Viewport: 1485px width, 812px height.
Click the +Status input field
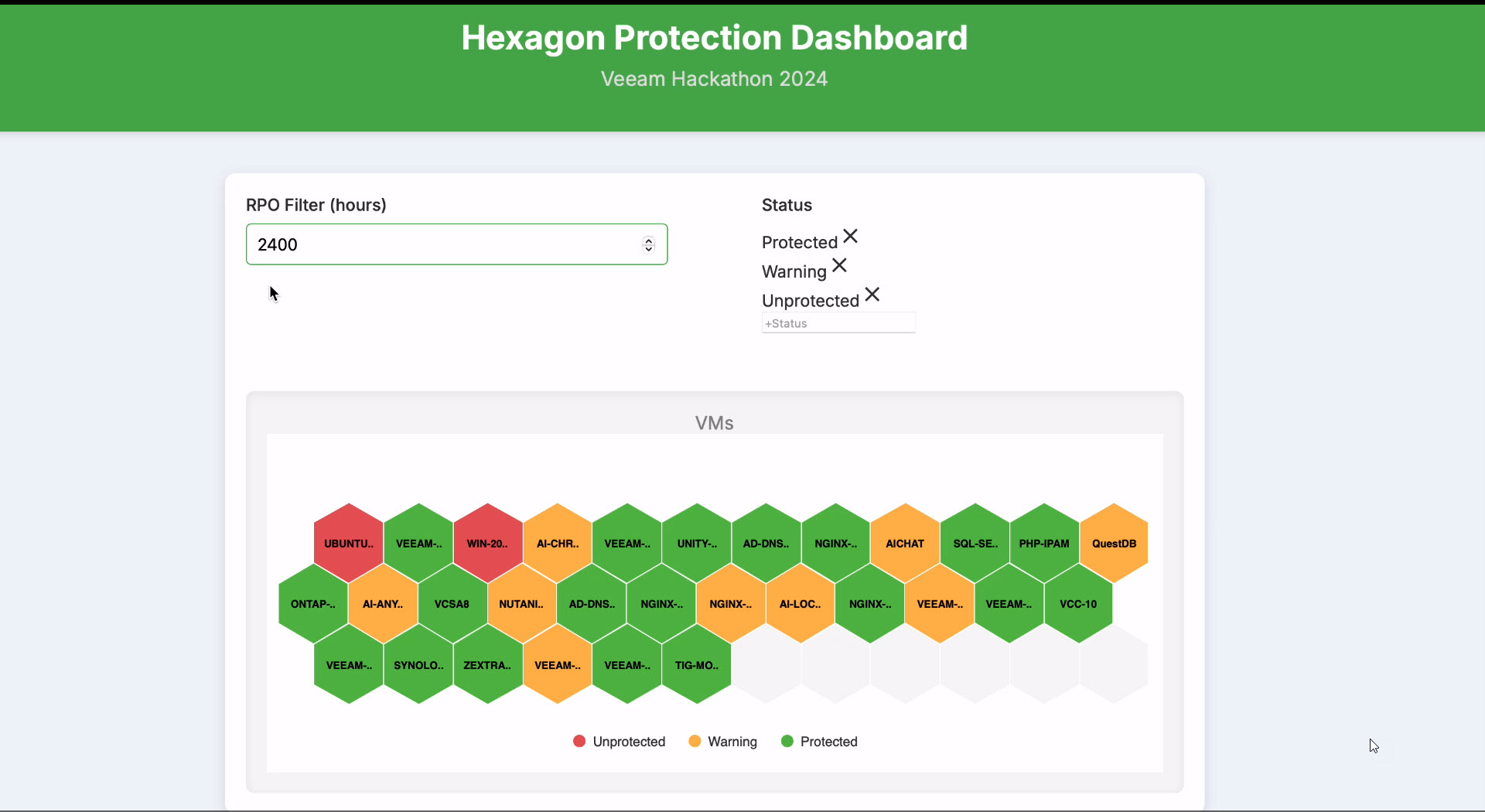tap(838, 322)
